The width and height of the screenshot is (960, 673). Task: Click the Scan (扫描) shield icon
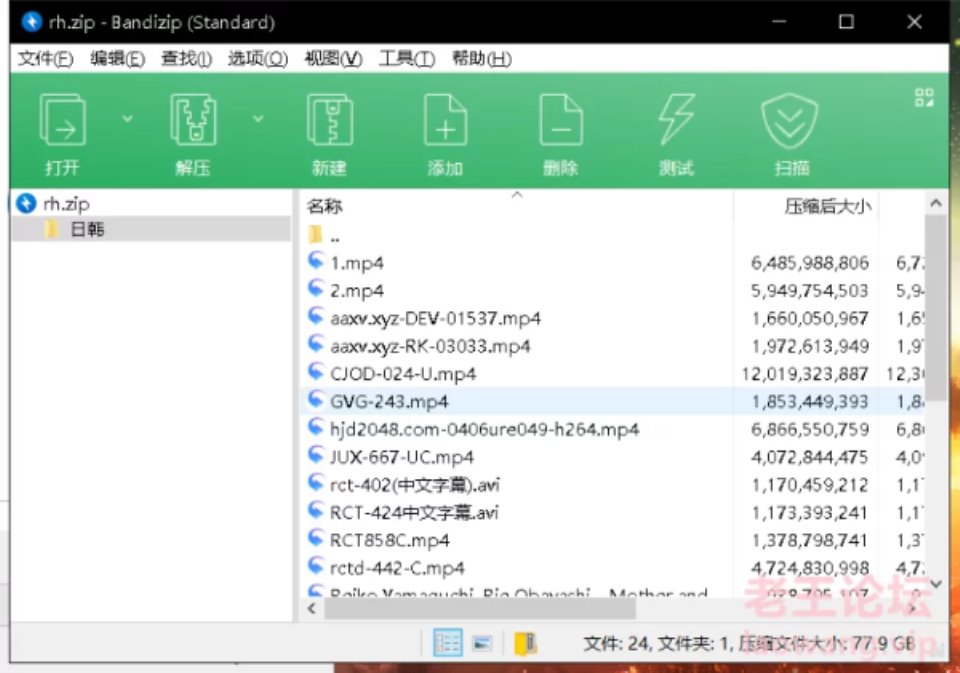(x=790, y=121)
